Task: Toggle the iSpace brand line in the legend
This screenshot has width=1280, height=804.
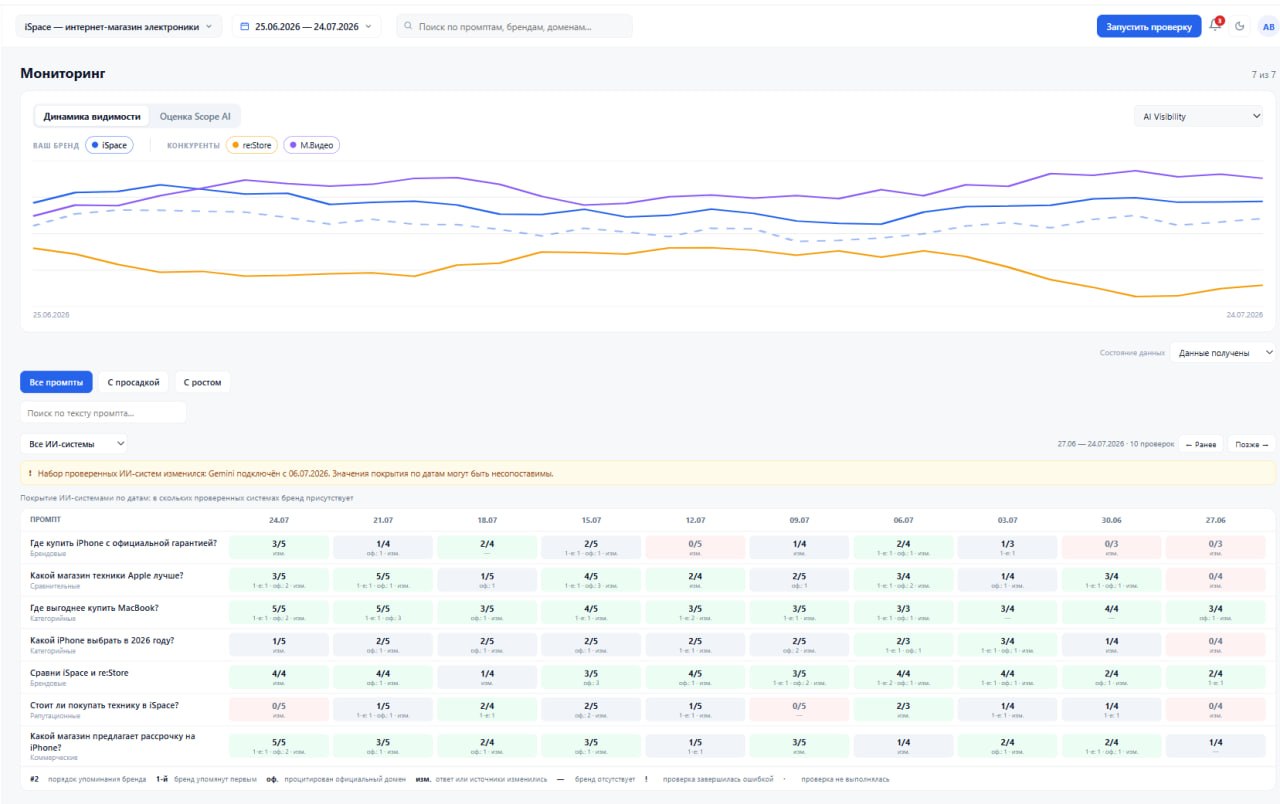Action: coord(109,145)
